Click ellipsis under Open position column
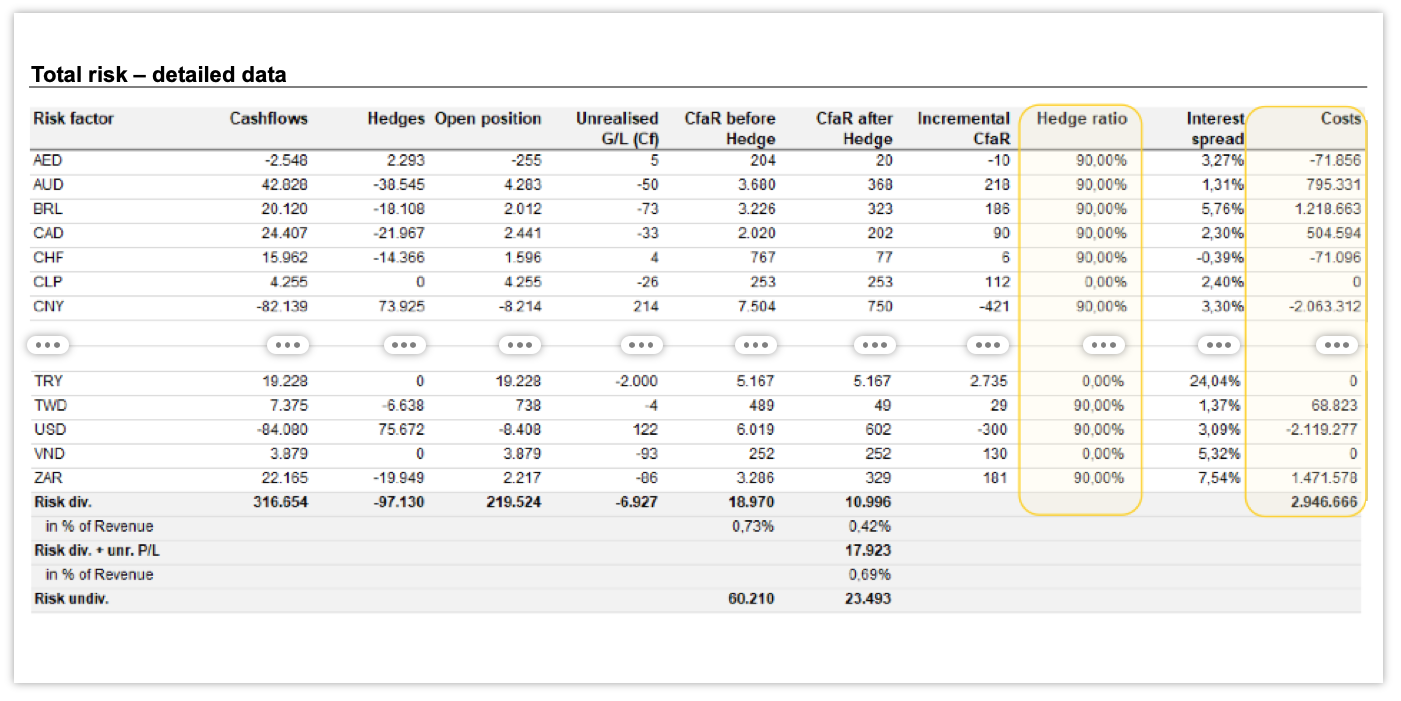 point(520,345)
